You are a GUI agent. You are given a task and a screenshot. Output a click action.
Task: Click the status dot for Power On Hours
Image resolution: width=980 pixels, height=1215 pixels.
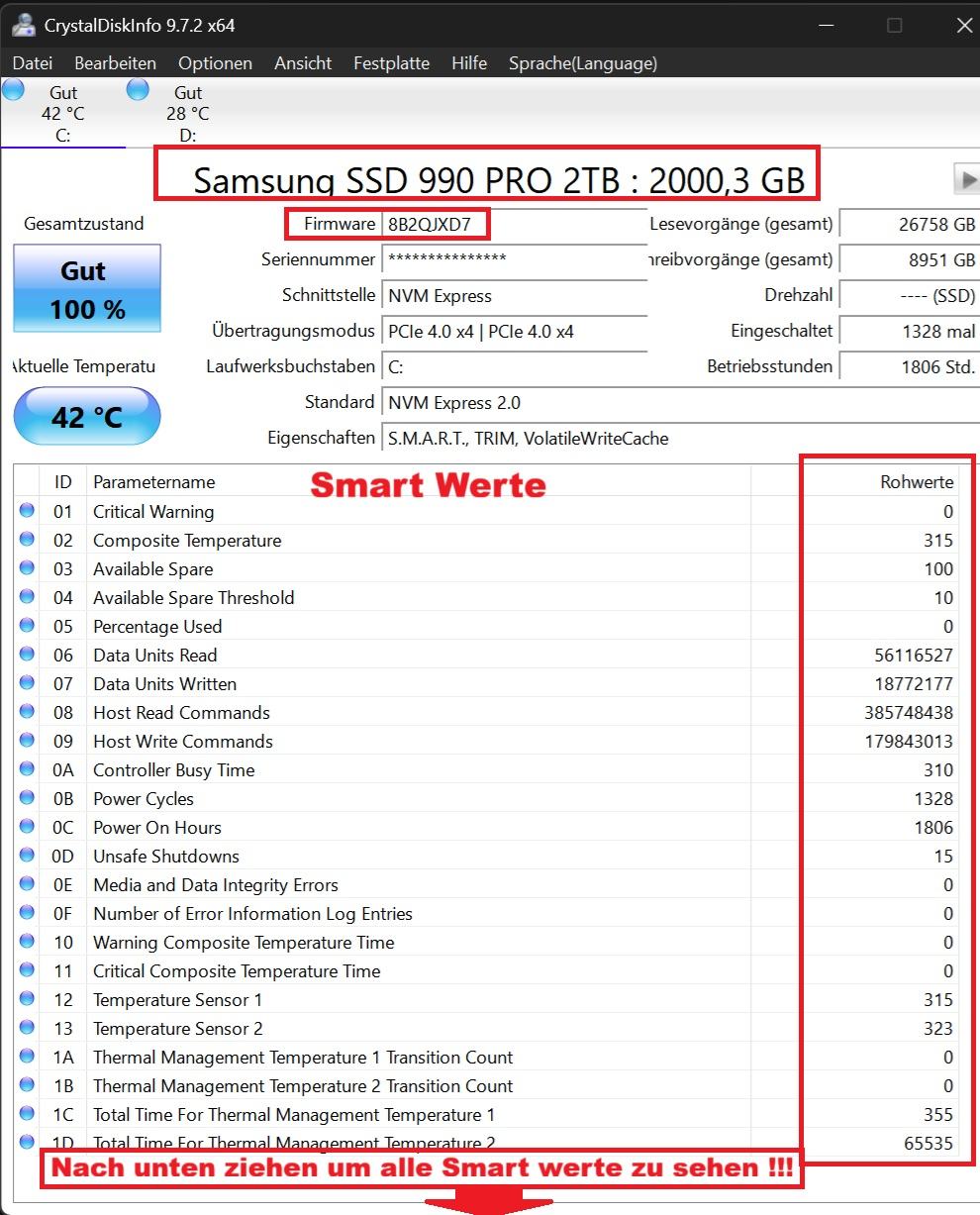[27, 827]
